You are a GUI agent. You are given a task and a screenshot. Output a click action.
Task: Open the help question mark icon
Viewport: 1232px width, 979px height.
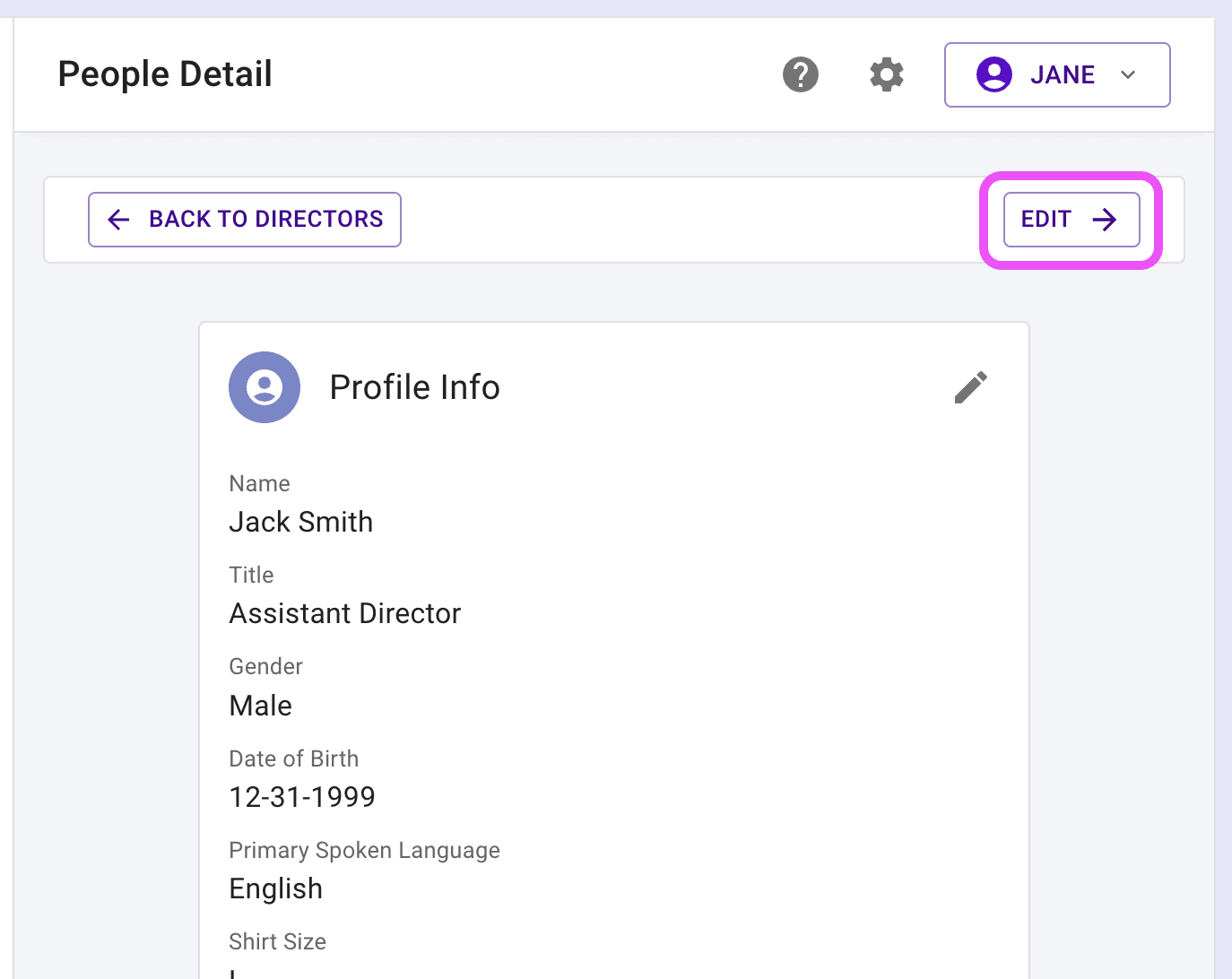click(801, 74)
